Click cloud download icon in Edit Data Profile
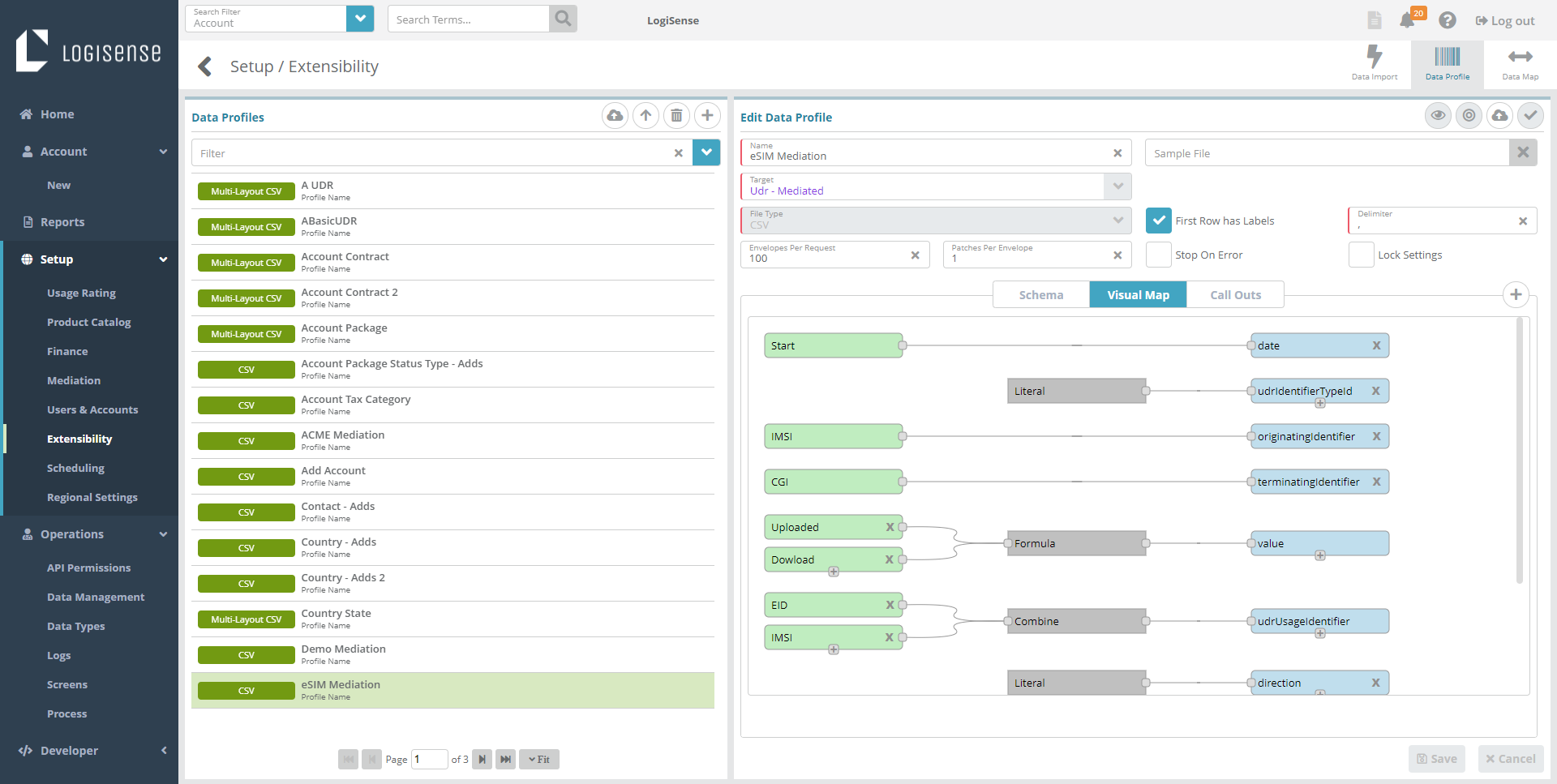The height and width of the screenshot is (784, 1557). tap(1499, 116)
